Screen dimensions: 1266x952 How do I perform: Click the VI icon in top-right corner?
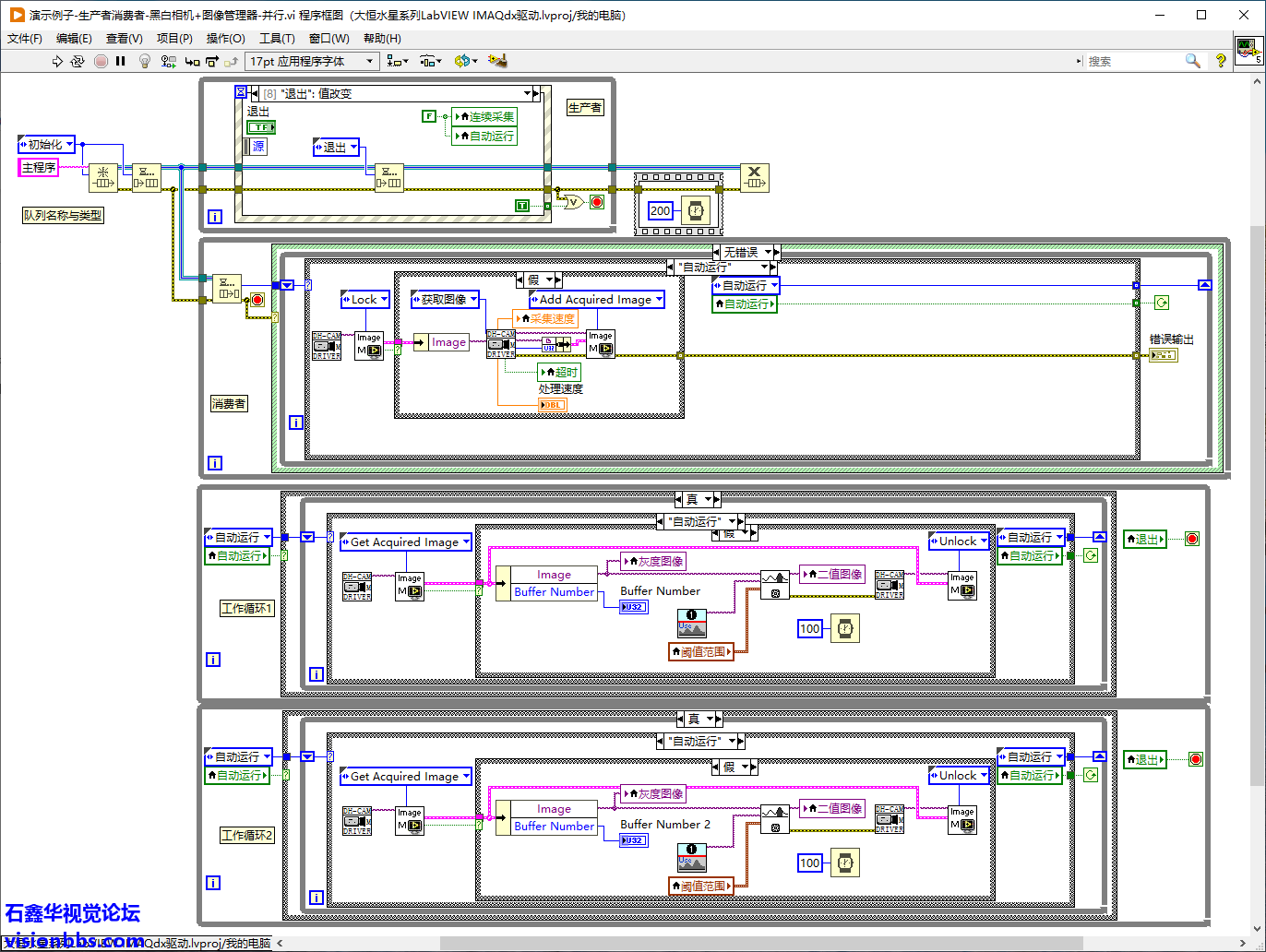tap(1248, 50)
